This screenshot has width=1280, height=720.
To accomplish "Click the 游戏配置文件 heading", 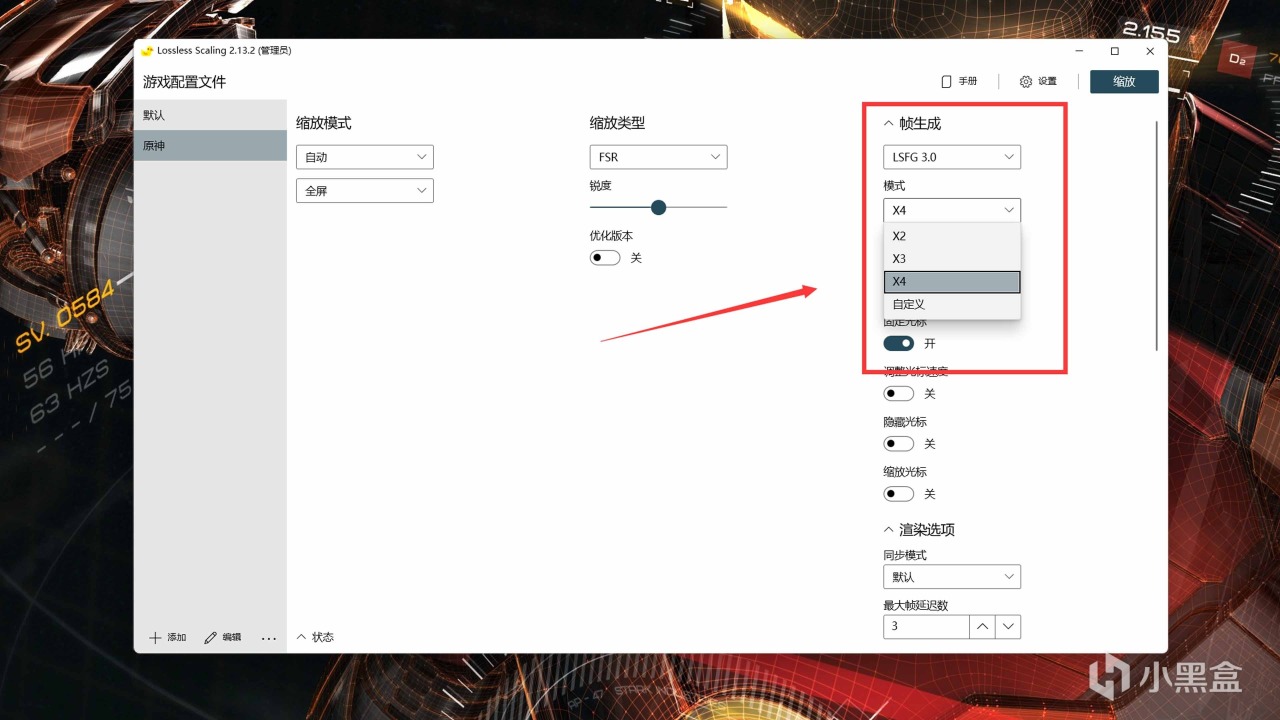I will pos(184,82).
